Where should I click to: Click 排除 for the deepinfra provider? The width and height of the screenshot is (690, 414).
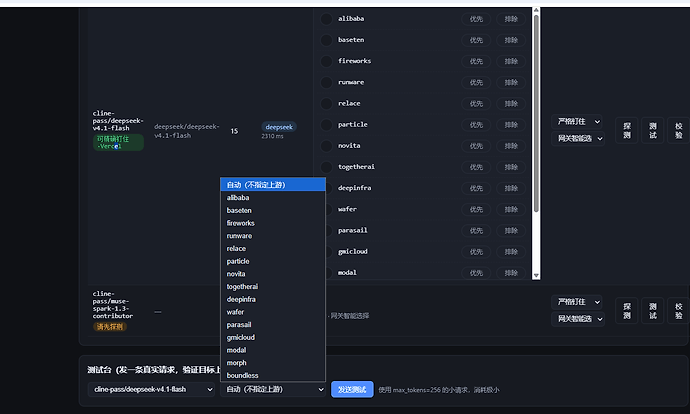tap(511, 188)
